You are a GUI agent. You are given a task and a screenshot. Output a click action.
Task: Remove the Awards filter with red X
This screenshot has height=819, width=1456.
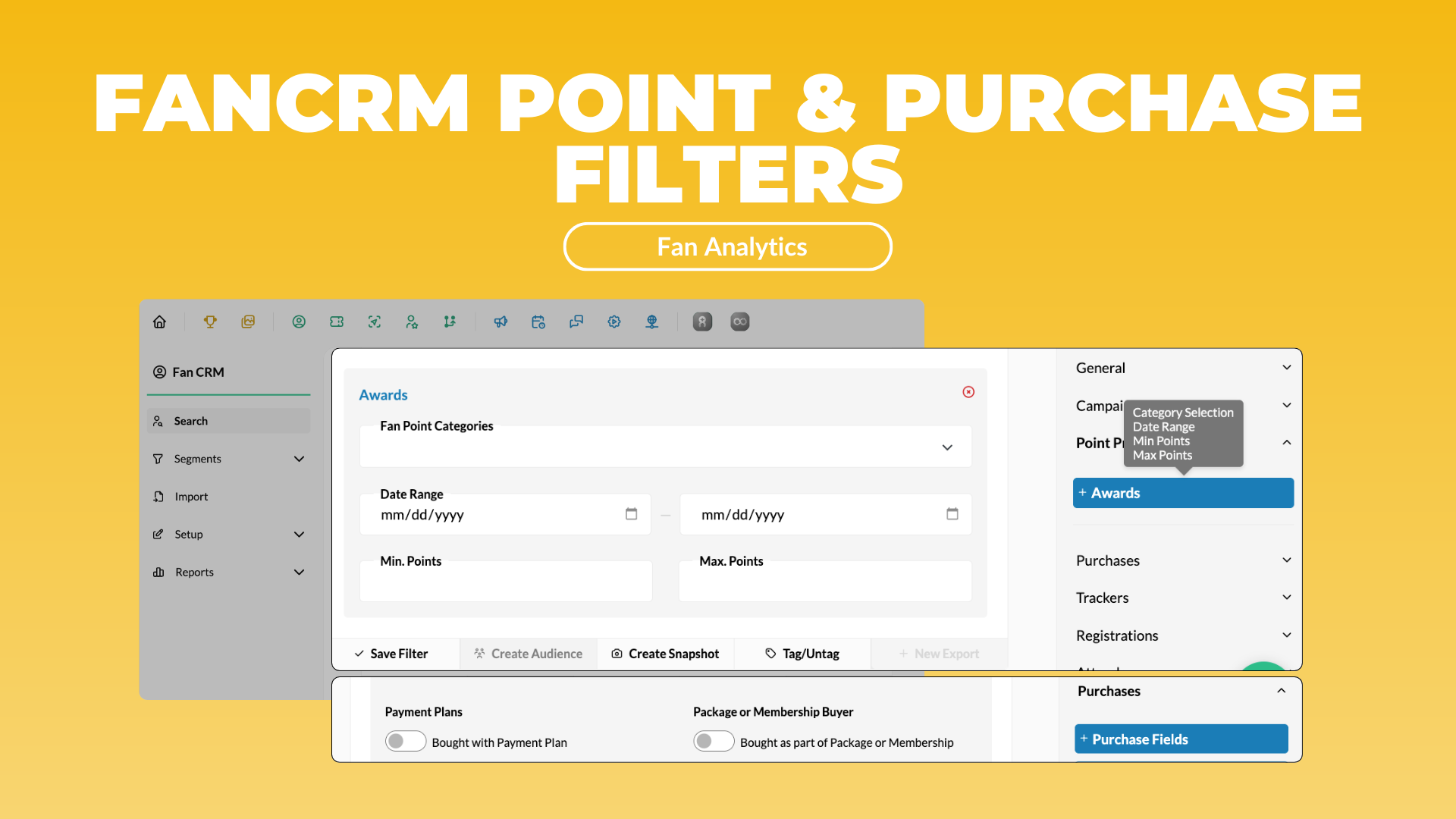coord(968,392)
